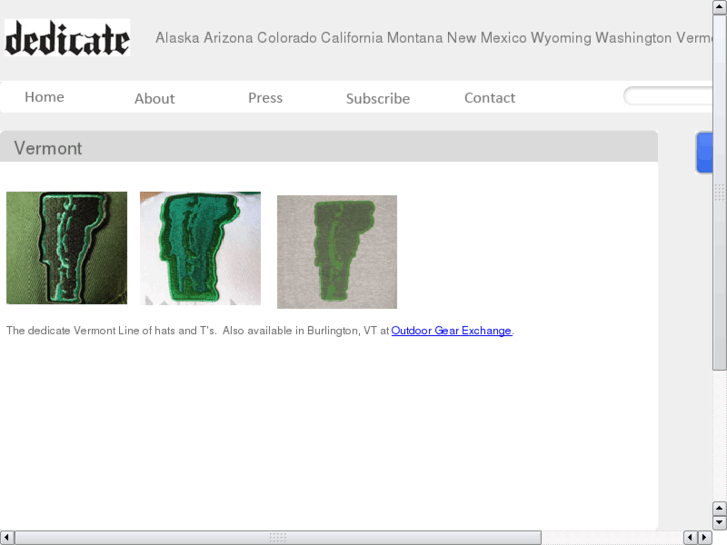Click the bottom-right scroll right arrow

click(x=705, y=538)
